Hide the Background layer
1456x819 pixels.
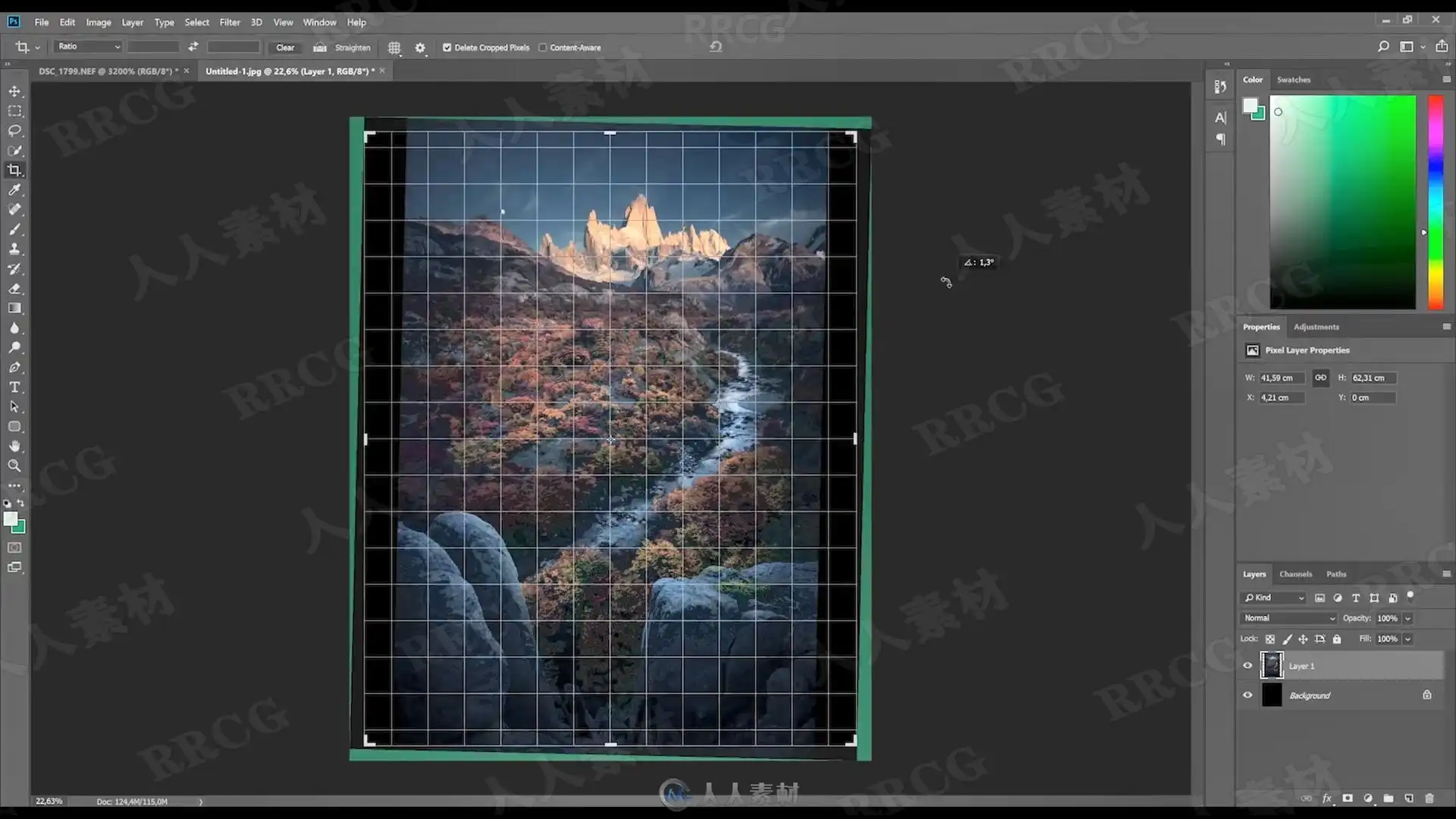click(1247, 695)
